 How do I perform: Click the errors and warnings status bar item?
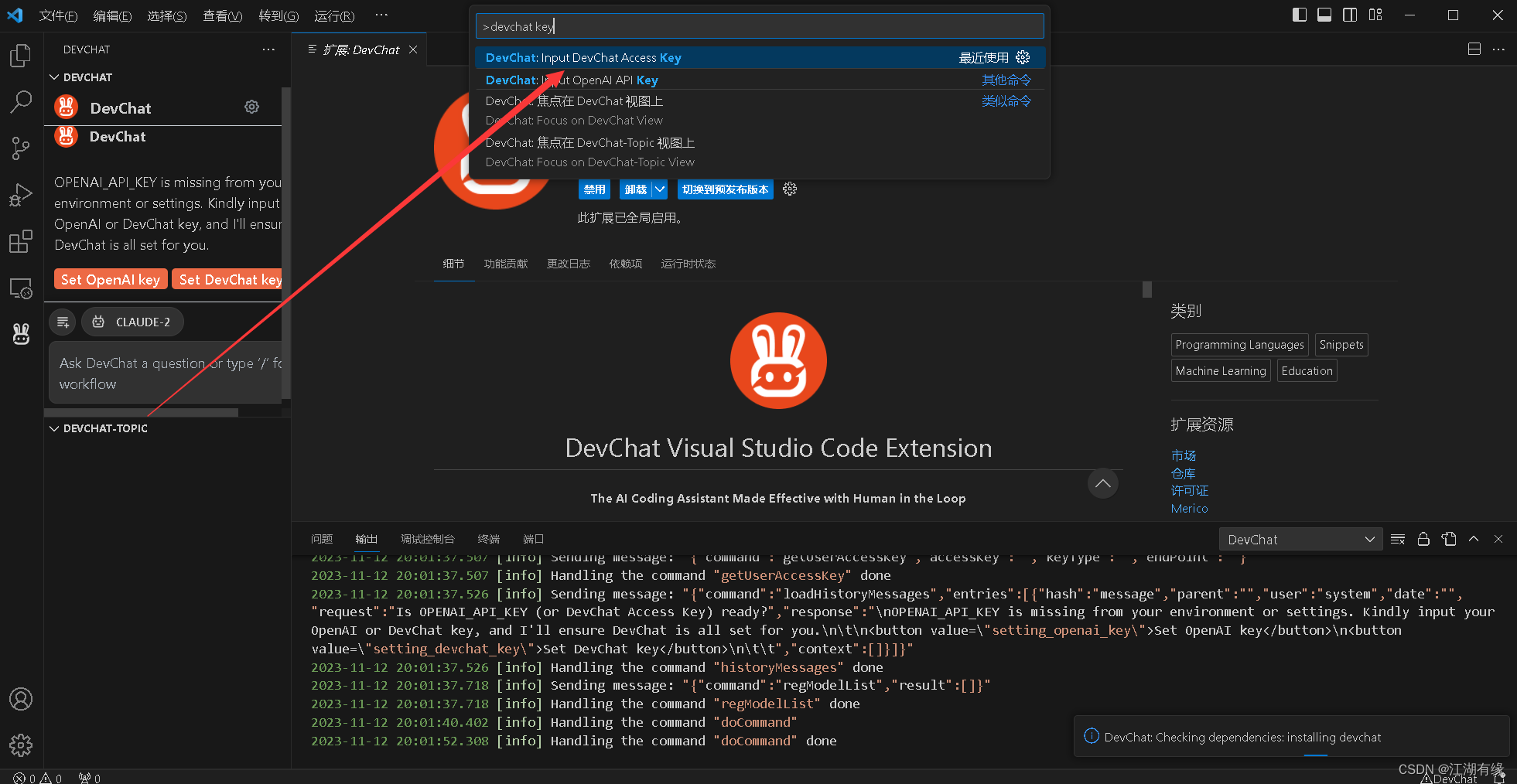pos(37,778)
